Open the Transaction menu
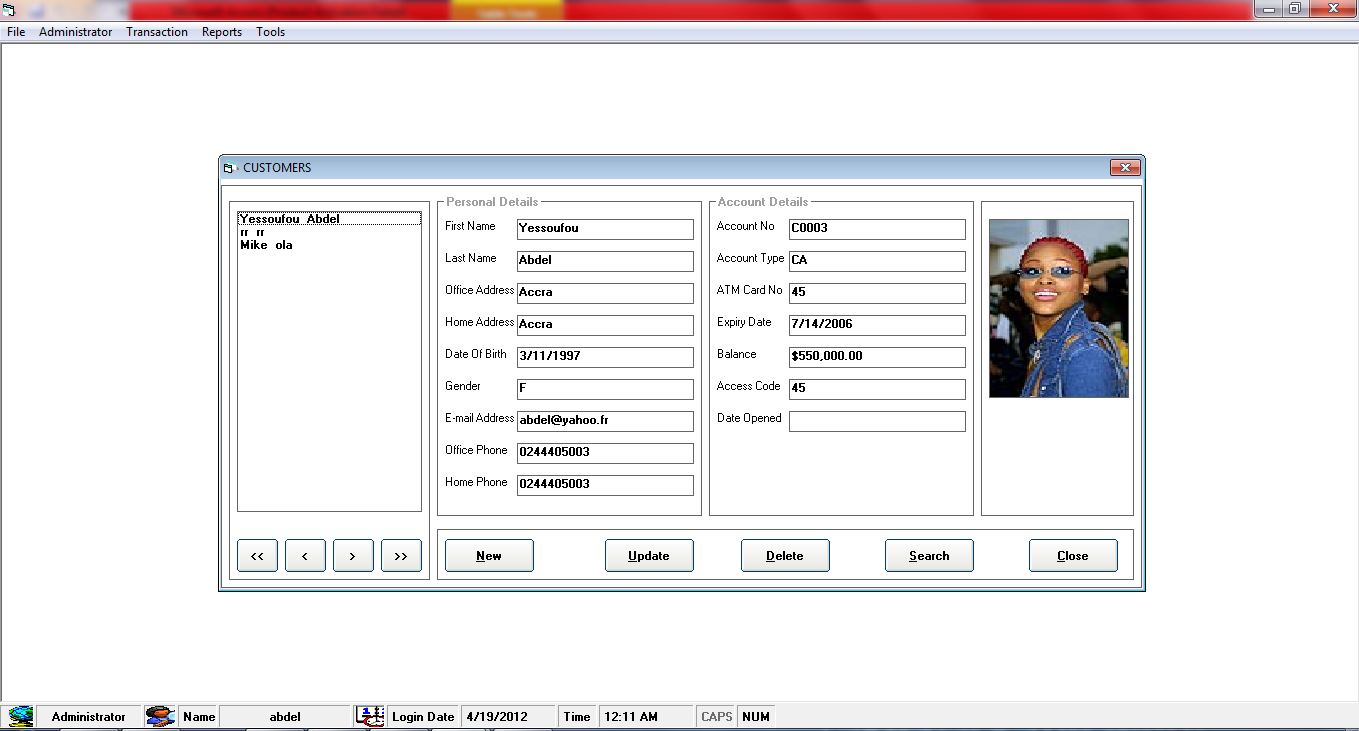Image resolution: width=1359 pixels, height=731 pixels. pos(156,31)
